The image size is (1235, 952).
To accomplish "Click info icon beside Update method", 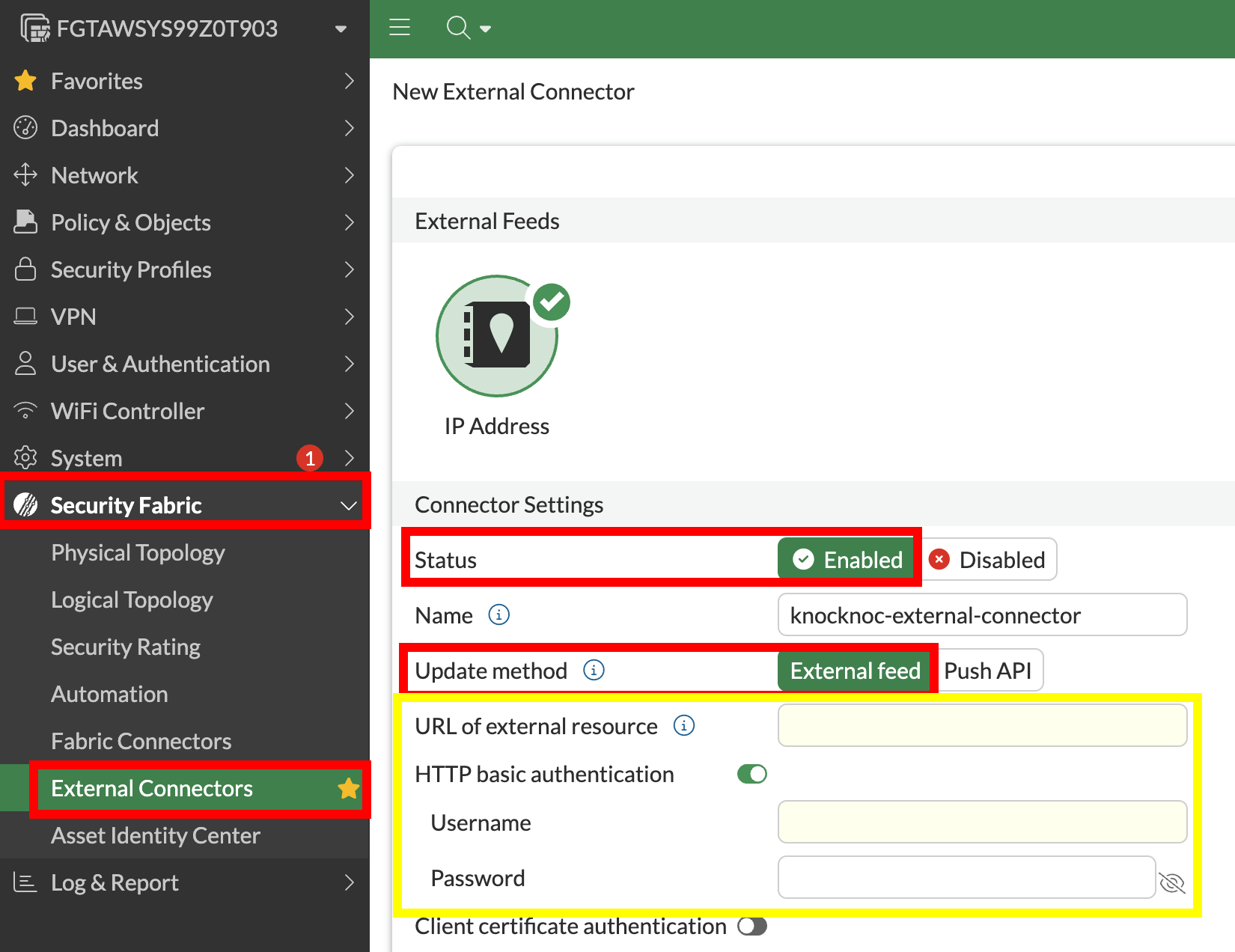I will click(594, 670).
